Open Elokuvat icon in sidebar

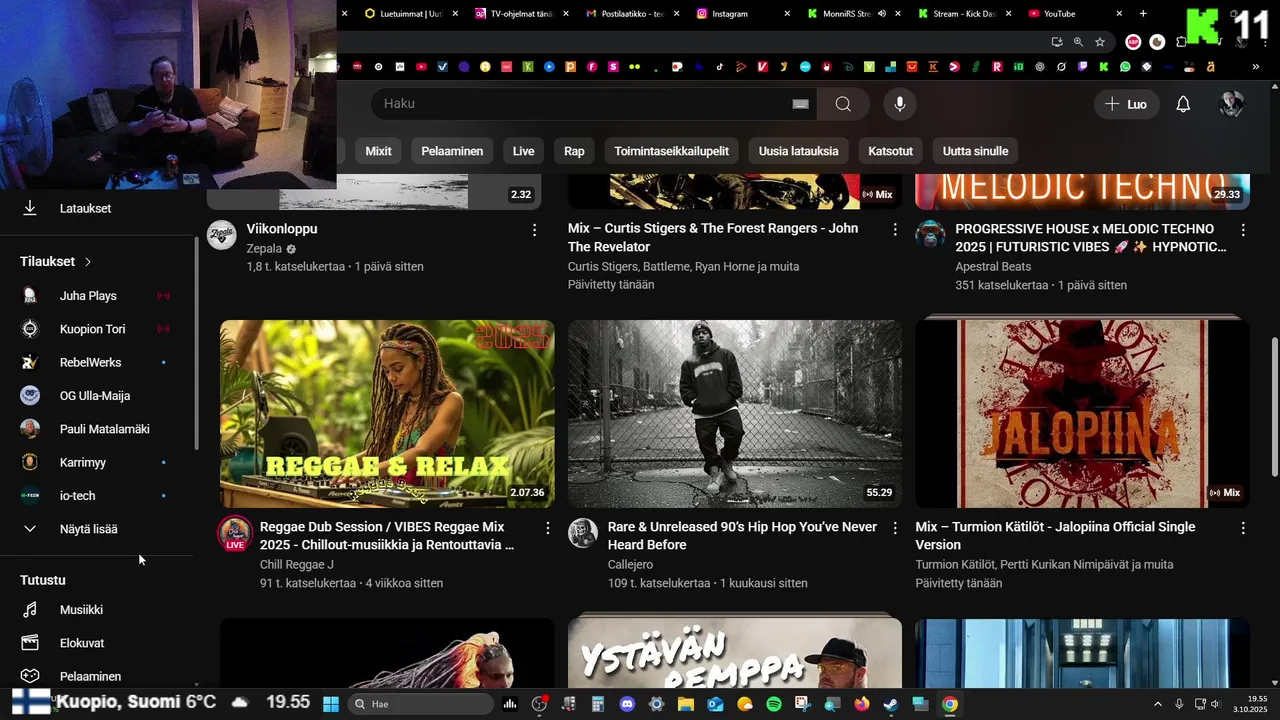(30, 643)
